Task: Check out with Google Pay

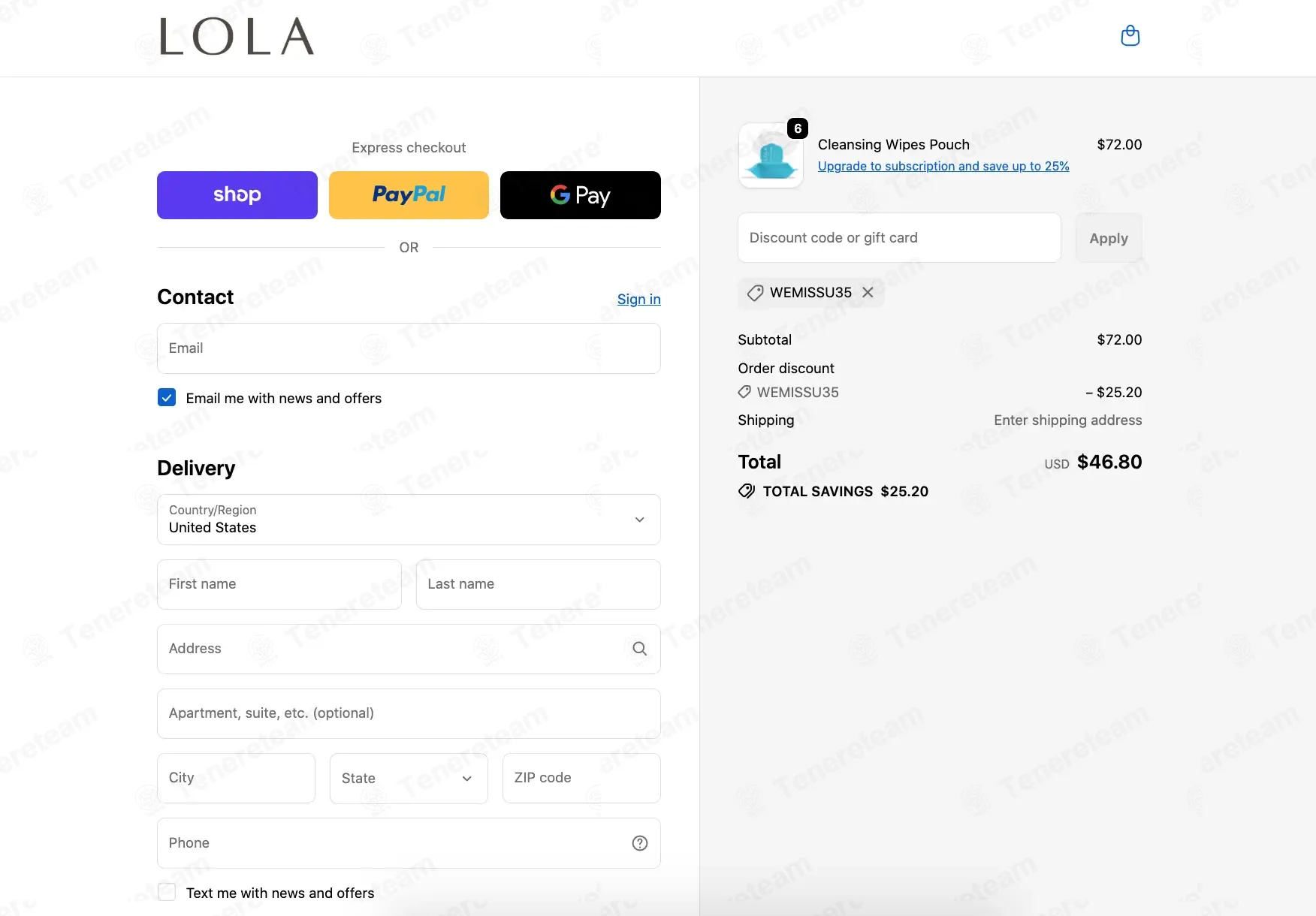Action: (580, 195)
